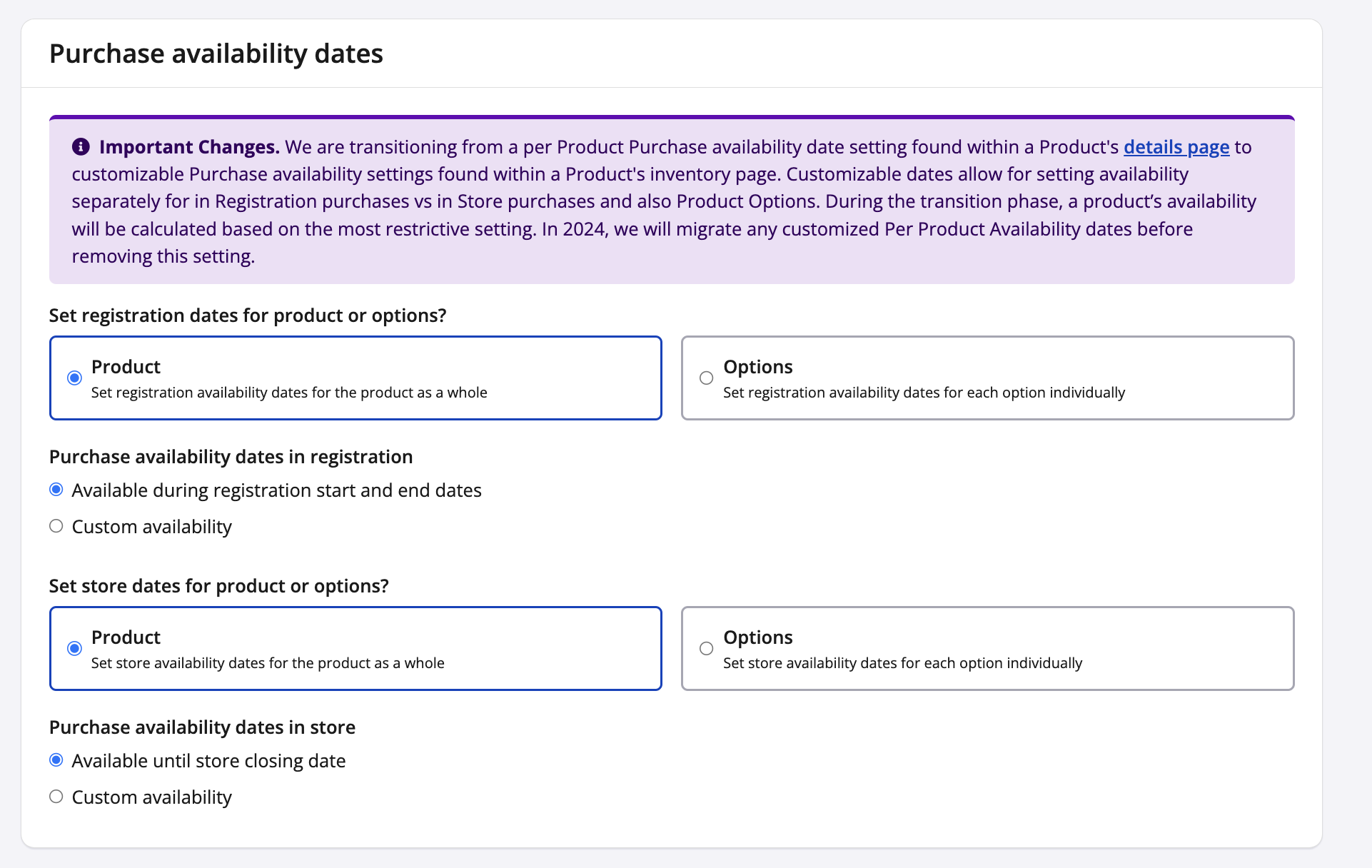The image size is (1372, 868).
Task: Click heading Set registration dates for product or options
Action: coord(247,315)
